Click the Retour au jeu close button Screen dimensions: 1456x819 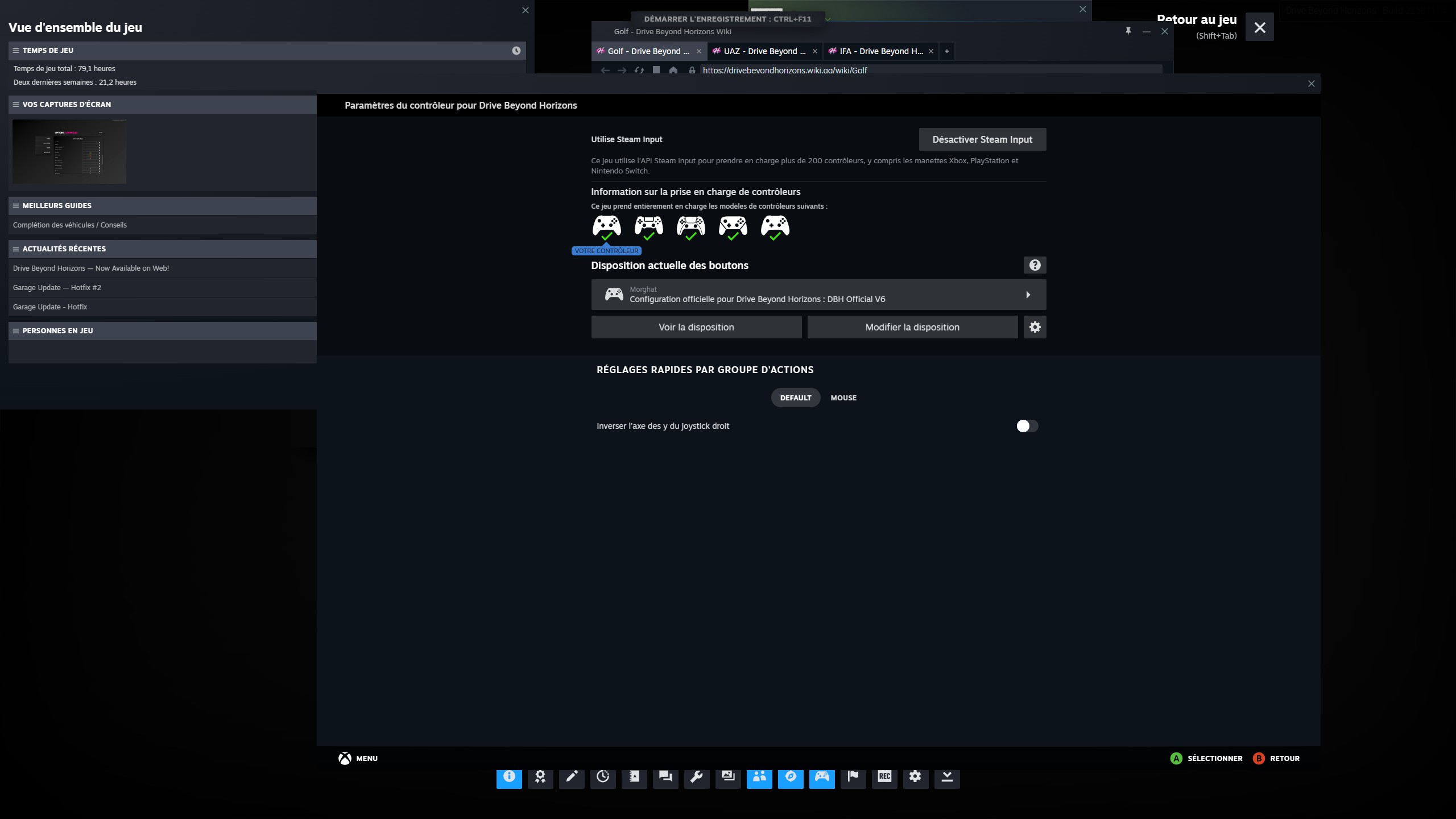coord(1260,27)
